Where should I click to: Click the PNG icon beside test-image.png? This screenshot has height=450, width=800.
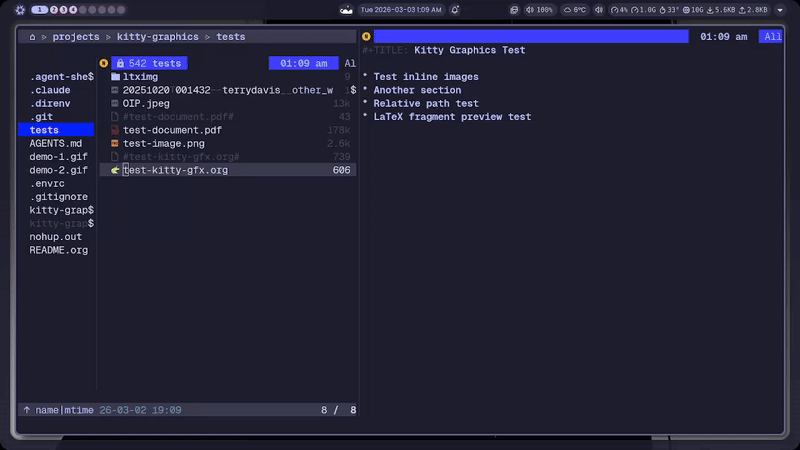[115, 143]
